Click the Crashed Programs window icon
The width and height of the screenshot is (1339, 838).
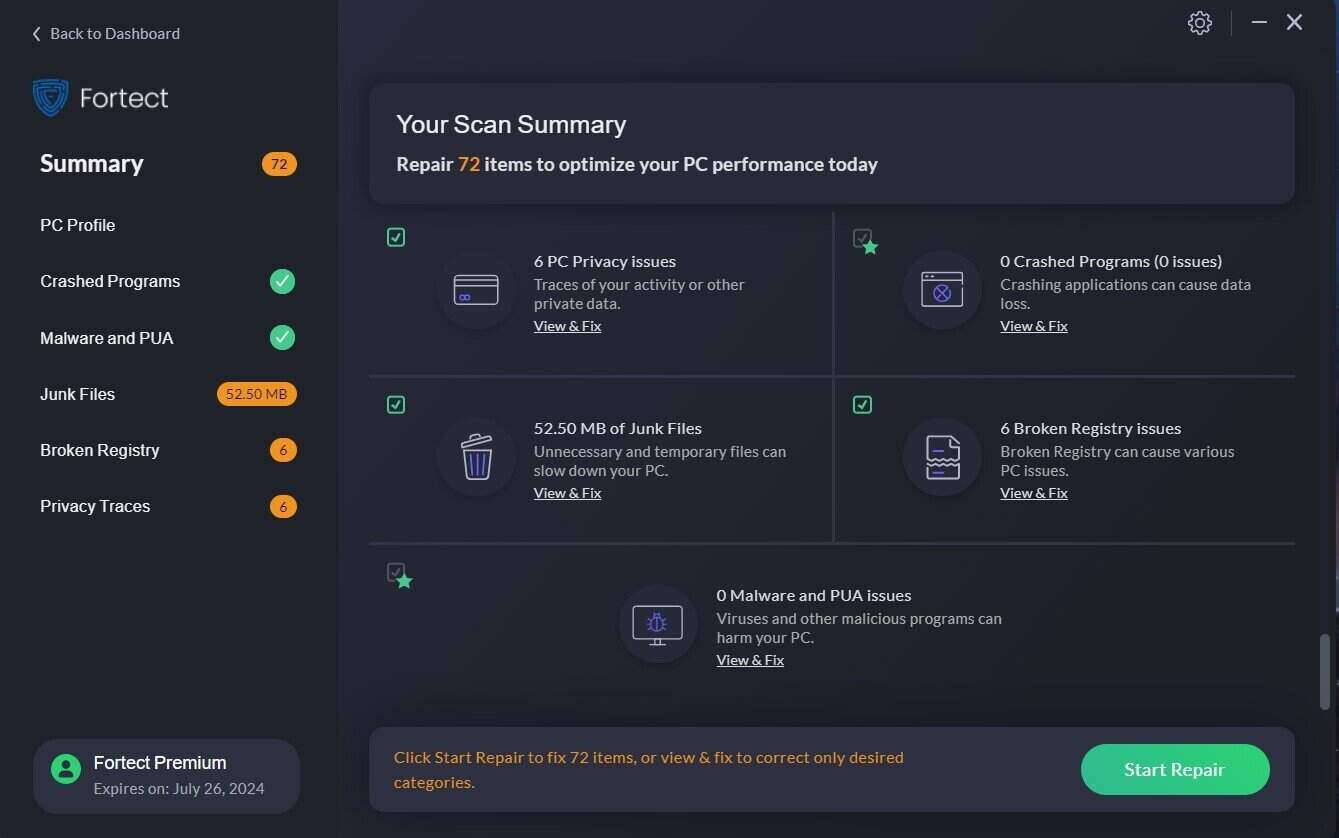[942, 290]
